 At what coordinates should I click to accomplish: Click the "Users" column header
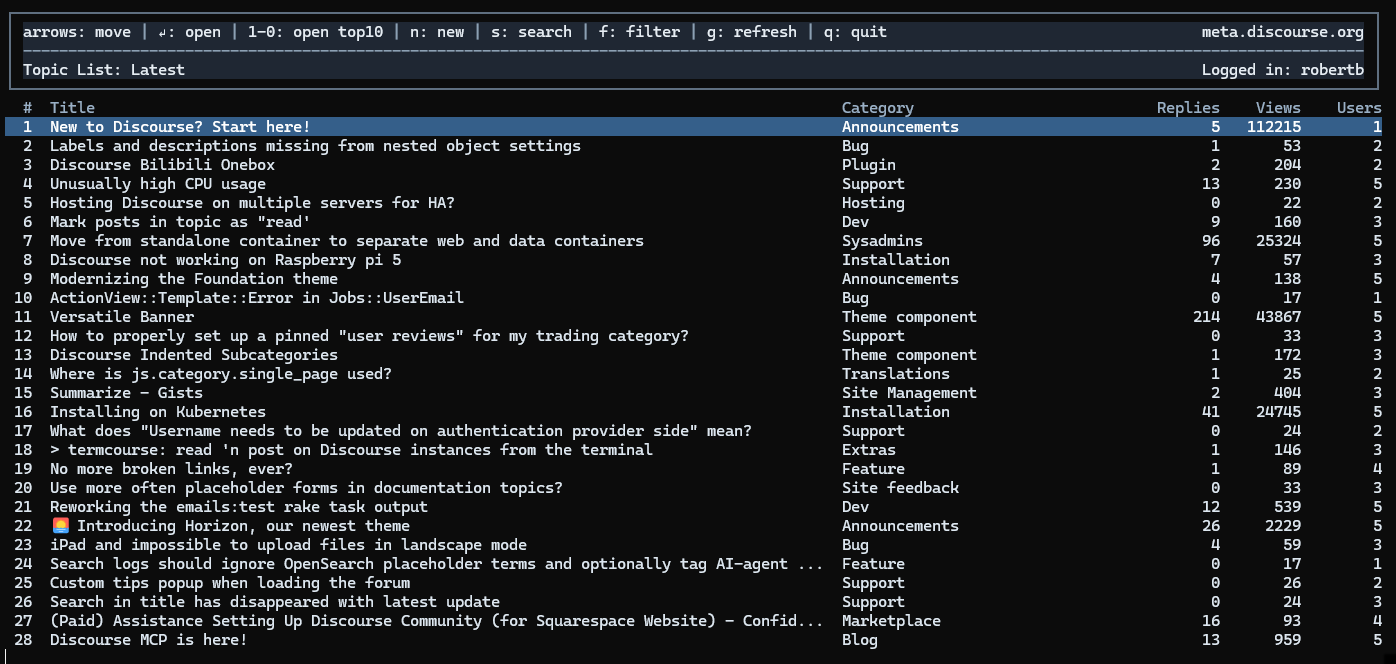[x=1359, y=108]
